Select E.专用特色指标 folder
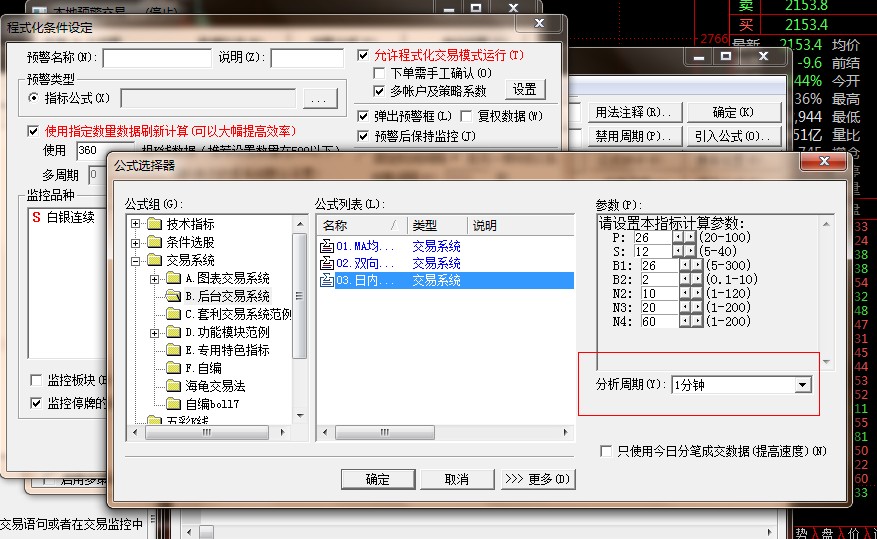The image size is (877, 539). (227, 350)
